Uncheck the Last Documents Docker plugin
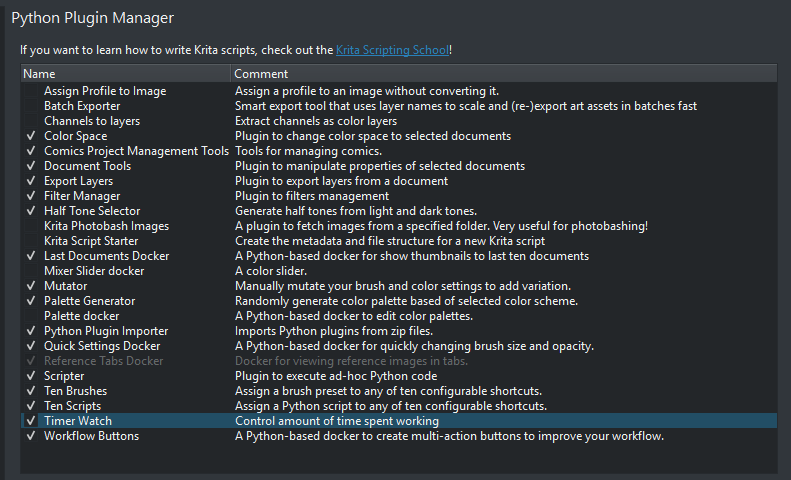 pos(31,256)
